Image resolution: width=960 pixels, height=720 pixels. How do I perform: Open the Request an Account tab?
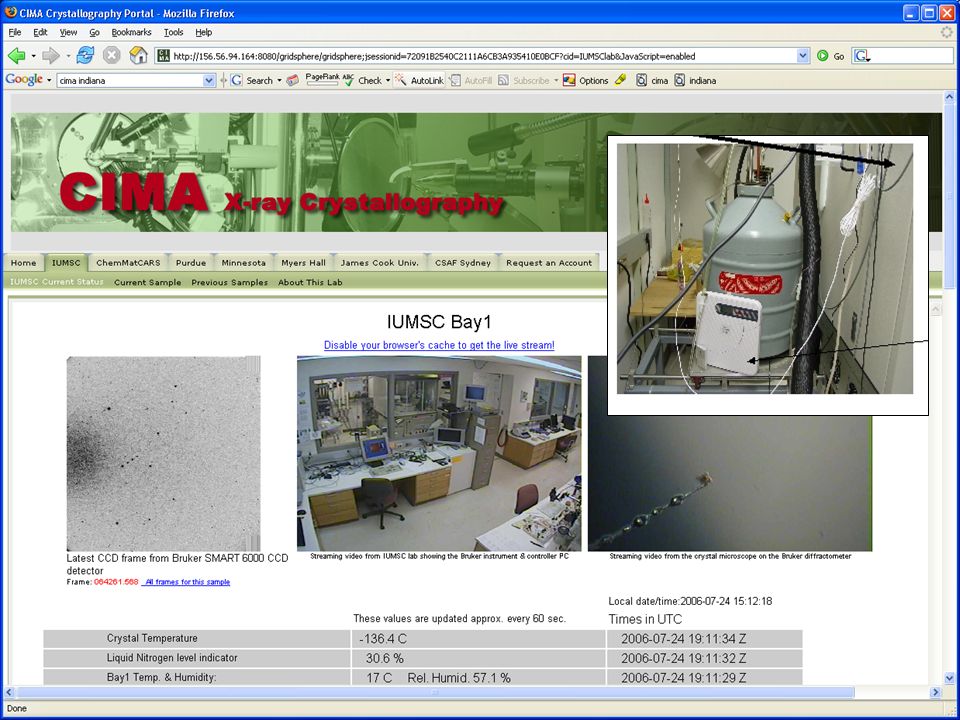coord(549,263)
